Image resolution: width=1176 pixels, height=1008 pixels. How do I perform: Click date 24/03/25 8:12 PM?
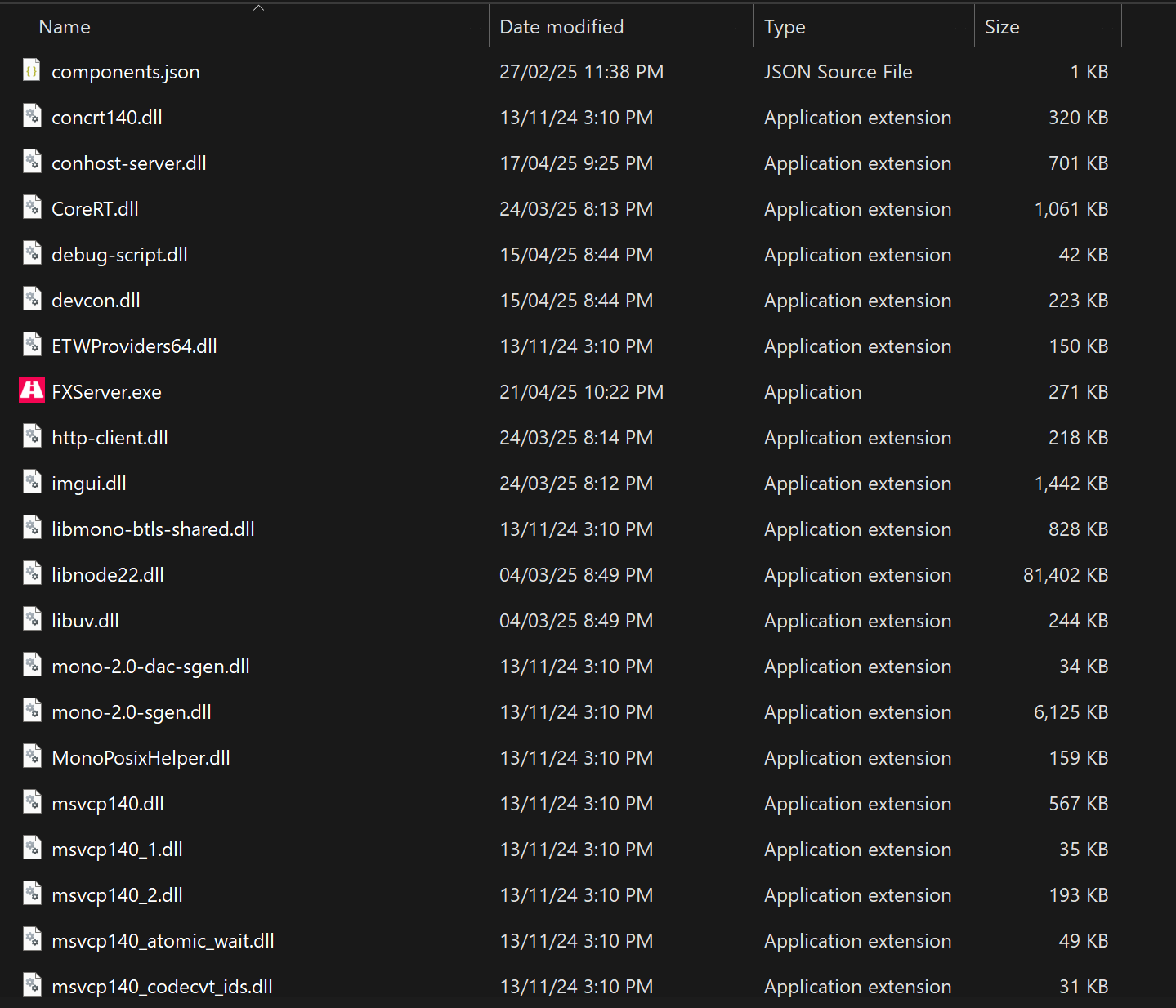[576, 484]
